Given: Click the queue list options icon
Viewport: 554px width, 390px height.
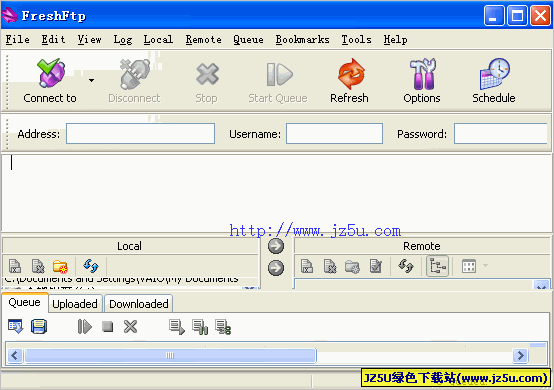Looking at the screenshot, I should coord(223,327).
